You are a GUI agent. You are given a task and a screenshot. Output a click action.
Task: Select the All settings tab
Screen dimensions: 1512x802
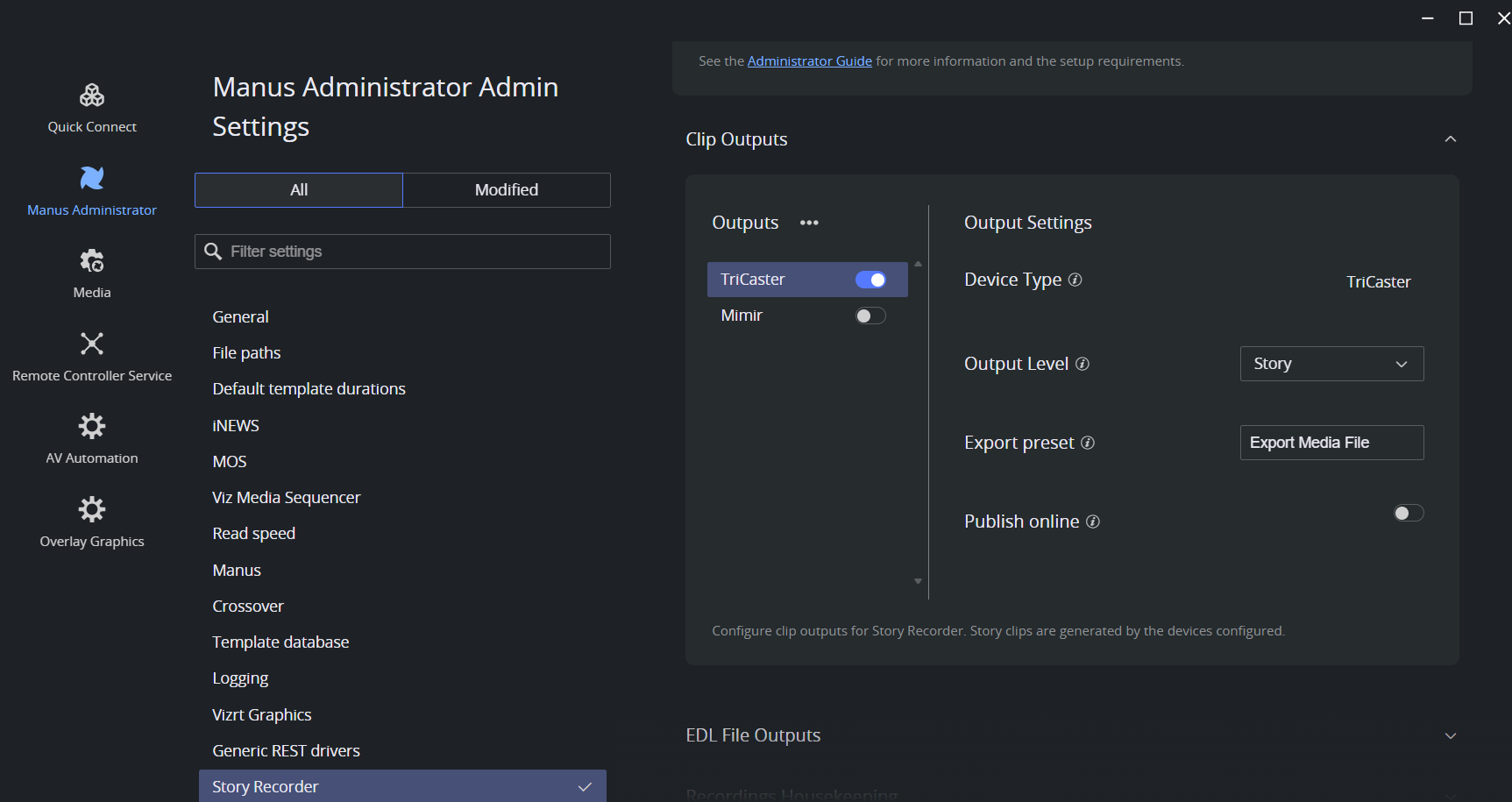pos(299,190)
